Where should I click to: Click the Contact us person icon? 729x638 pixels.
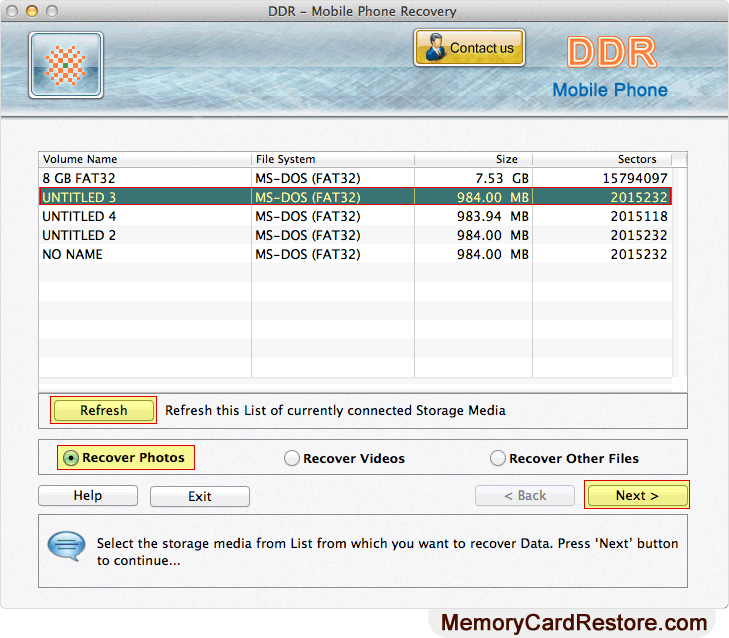click(x=435, y=48)
